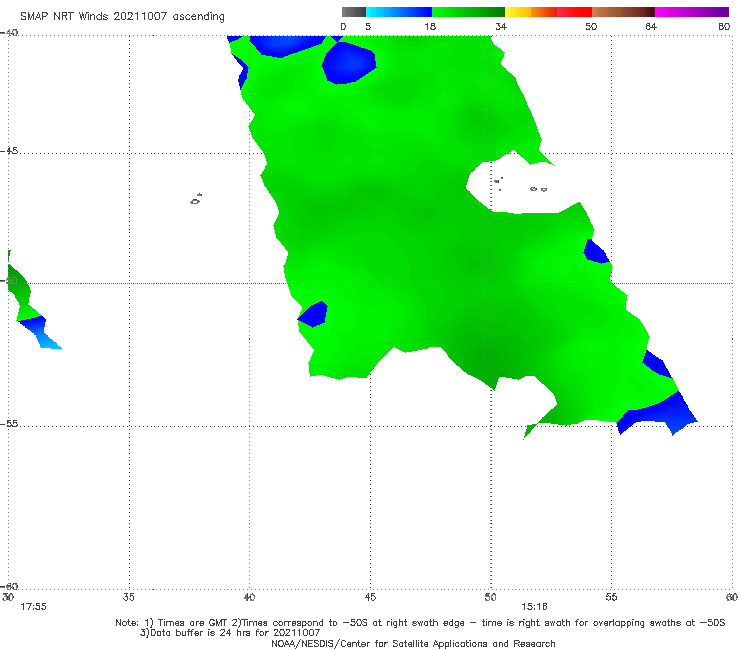Viewport: 740px width, 650px height.
Task: Select the magenta-purple segment of the color bar
Action: point(692,12)
